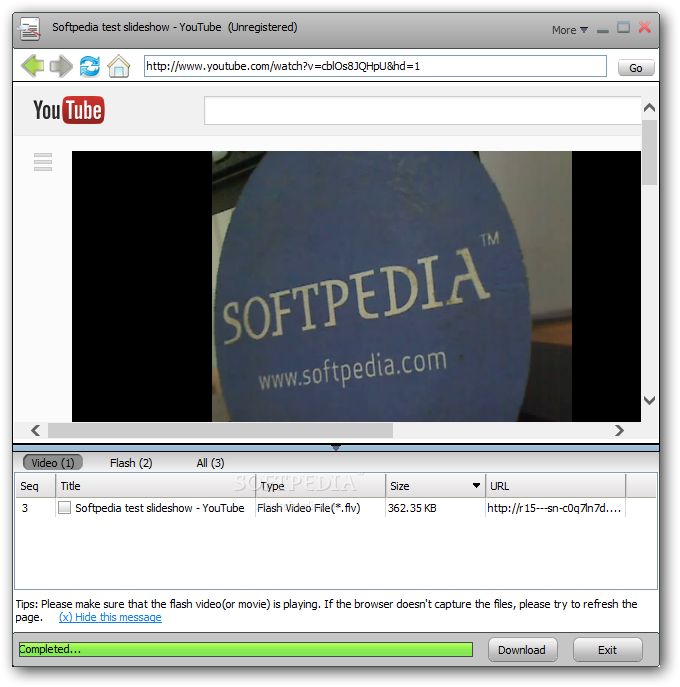This screenshot has height=687, width=680.
Task: Close window with red X
Action: [x=645, y=27]
